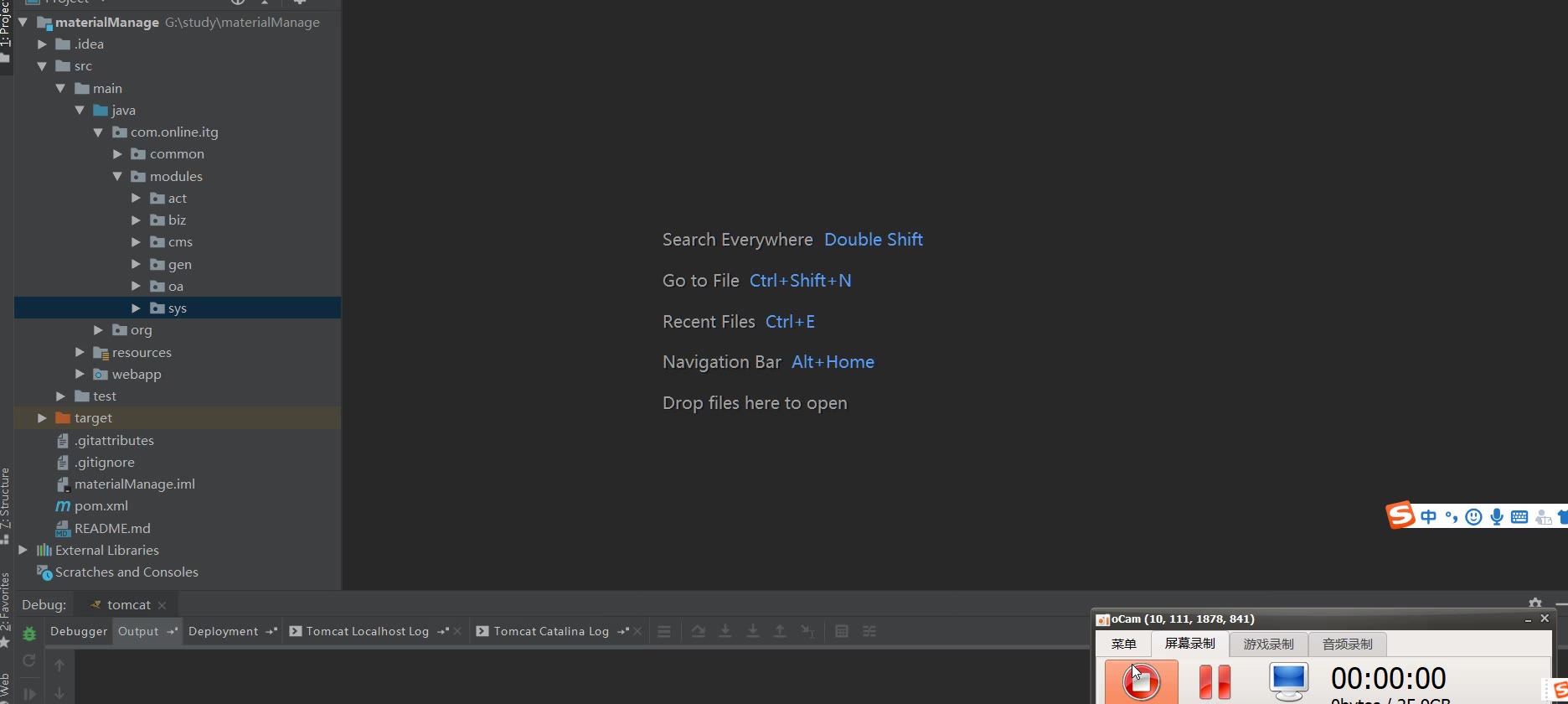The width and height of the screenshot is (1568, 704).
Task: Close the tomcat debug session tab
Action: (162, 605)
